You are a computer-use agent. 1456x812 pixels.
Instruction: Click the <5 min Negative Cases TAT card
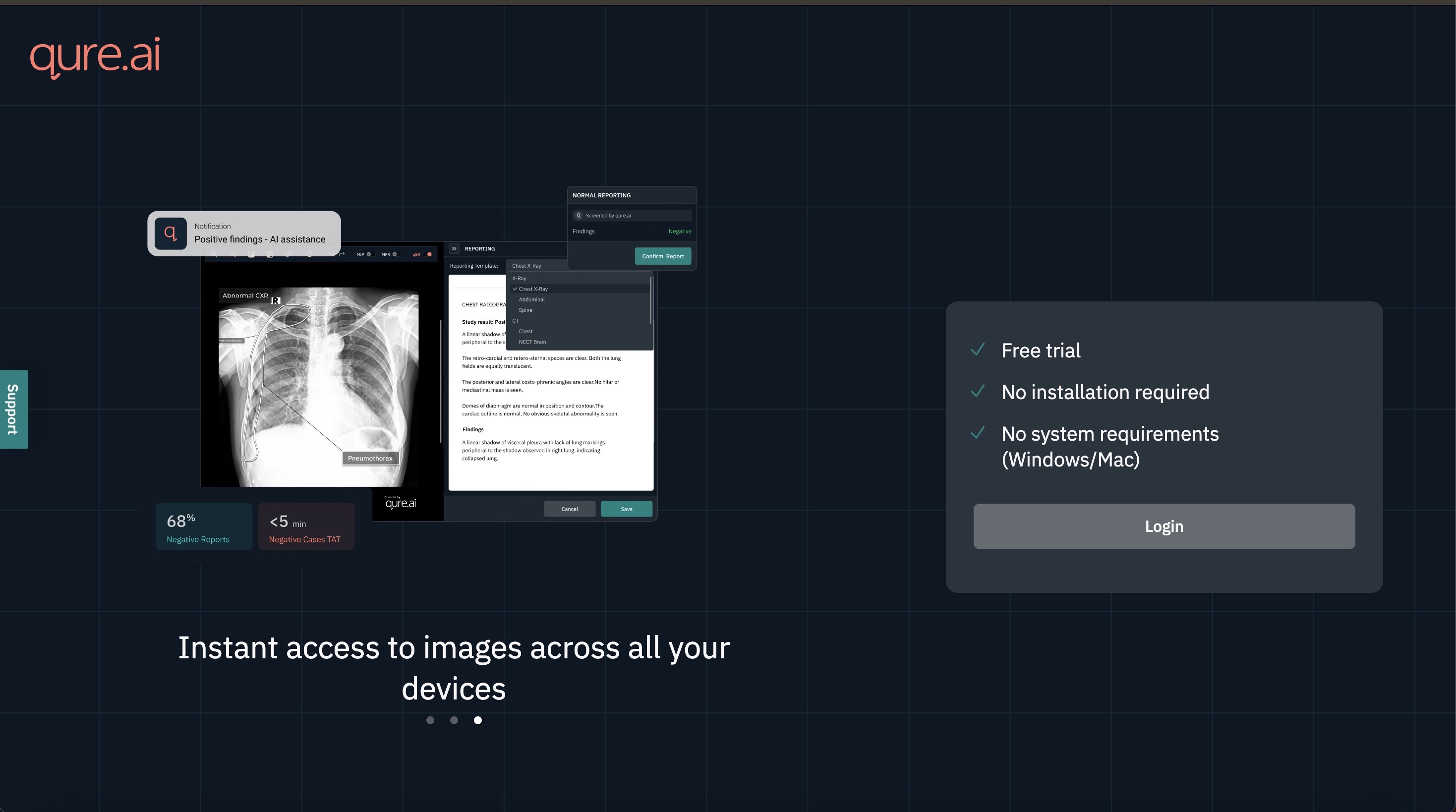(x=306, y=526)
